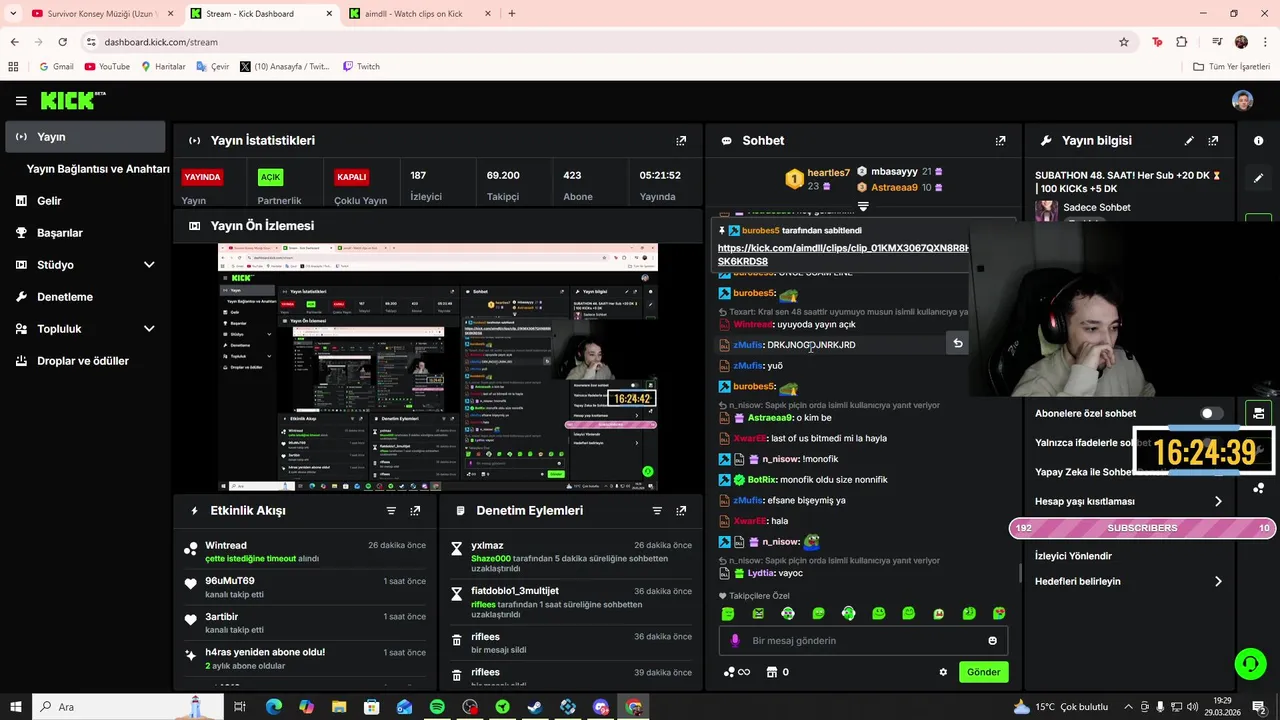Image resolution: width=1280 pixels, height=720 pixels.
Task: Open chat settings gear icon
Action: 943,672
